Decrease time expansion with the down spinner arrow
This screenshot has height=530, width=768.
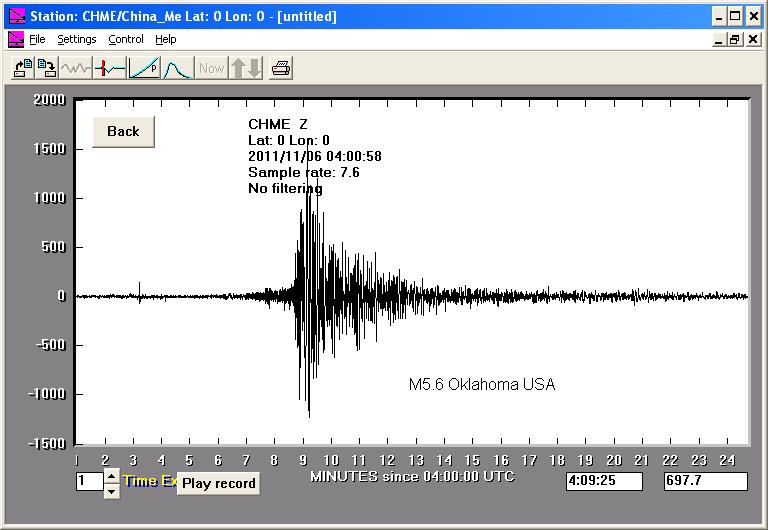point(111,489)
